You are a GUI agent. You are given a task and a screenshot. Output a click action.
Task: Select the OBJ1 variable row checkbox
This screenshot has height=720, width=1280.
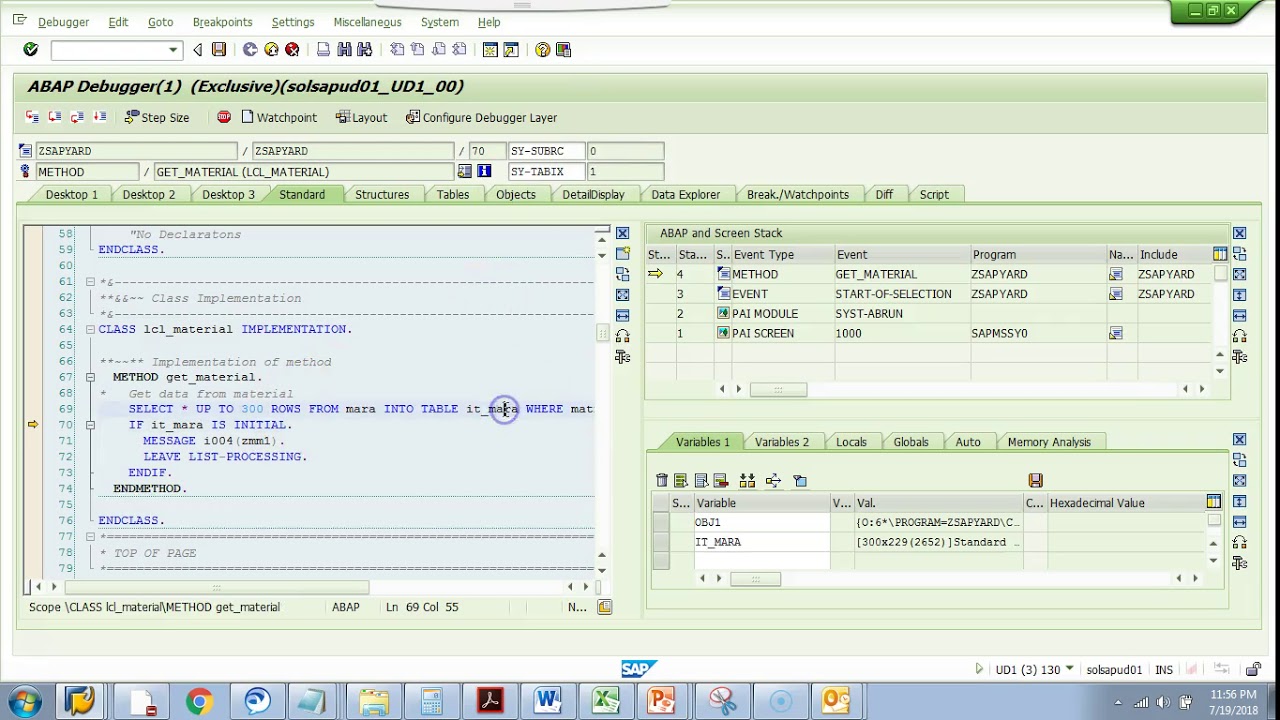[660, 522]
